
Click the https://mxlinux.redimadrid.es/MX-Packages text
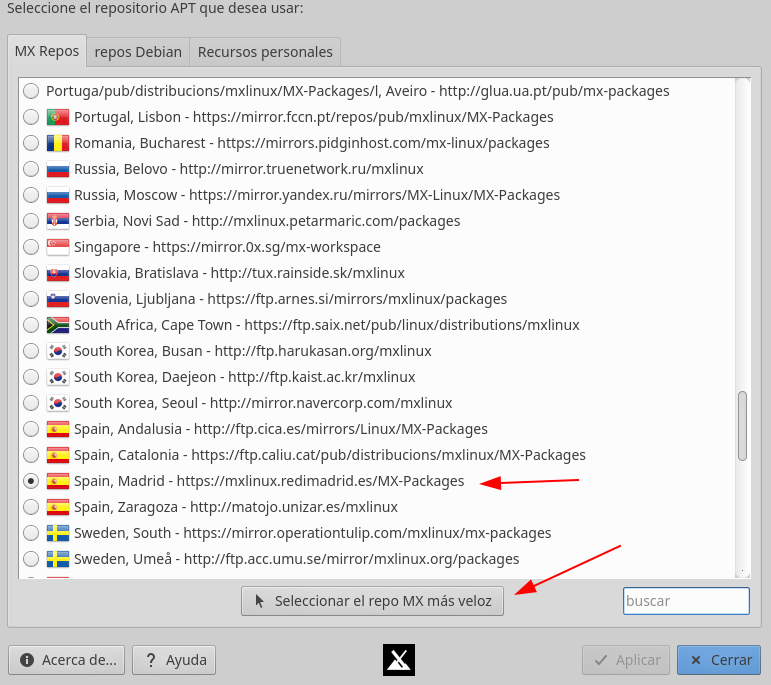(320, 481)
